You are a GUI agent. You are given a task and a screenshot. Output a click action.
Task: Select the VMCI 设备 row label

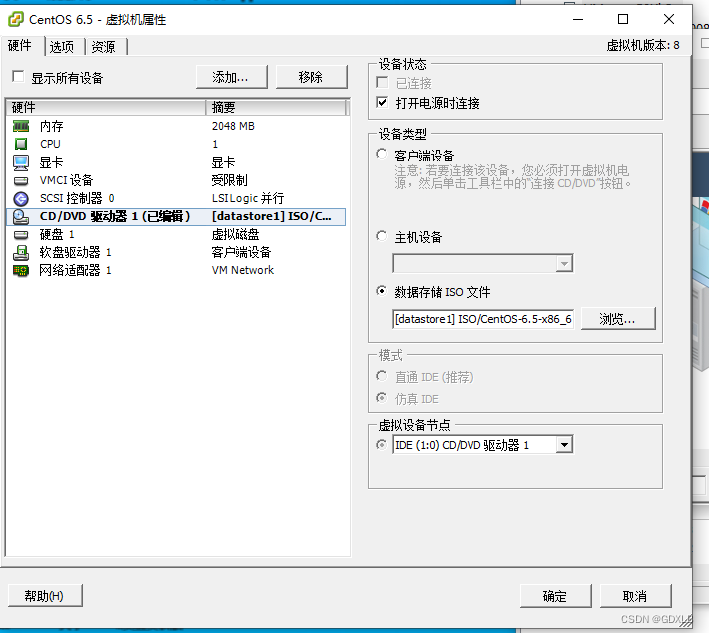(66, 180)
